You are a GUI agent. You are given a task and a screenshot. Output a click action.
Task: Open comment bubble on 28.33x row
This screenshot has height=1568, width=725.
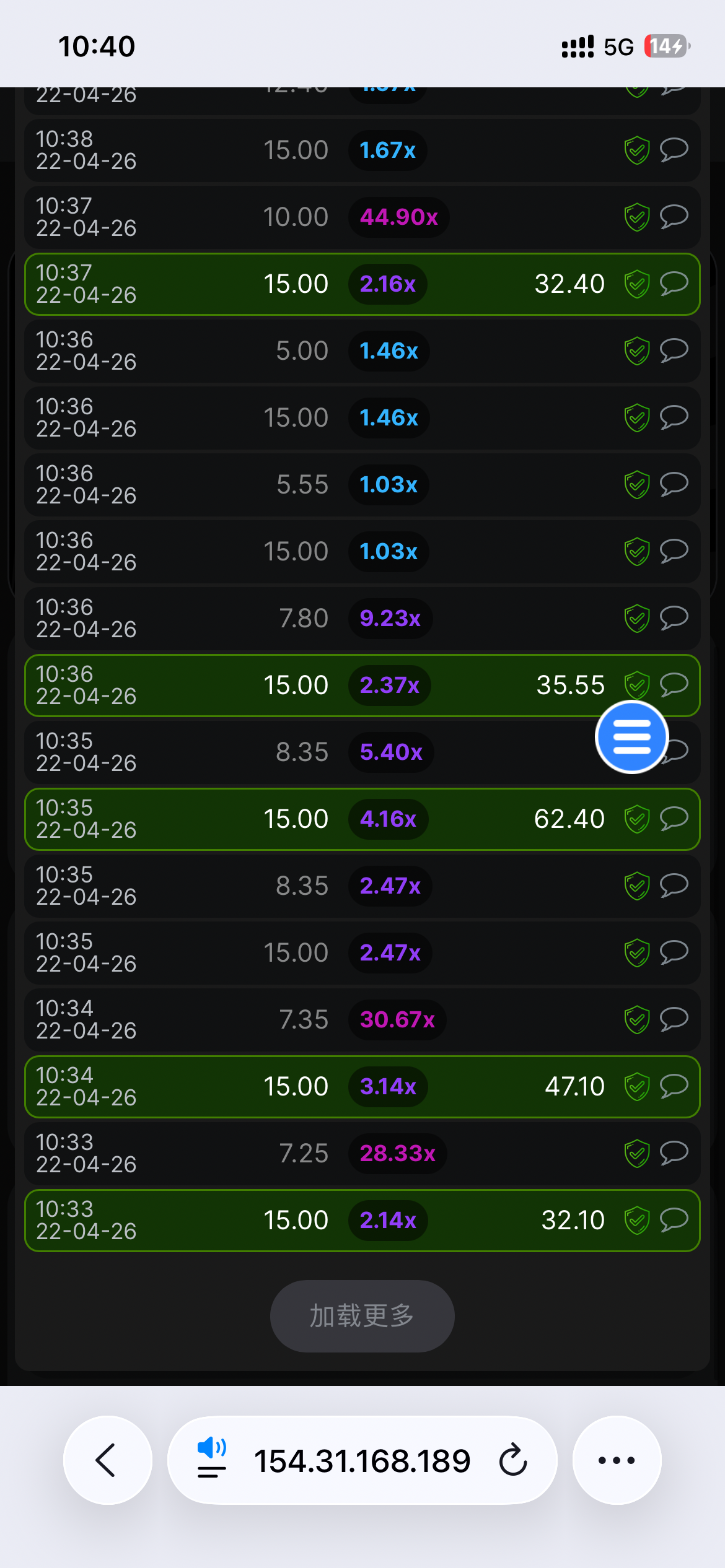pyautogui.click(x=674, y=1153)
